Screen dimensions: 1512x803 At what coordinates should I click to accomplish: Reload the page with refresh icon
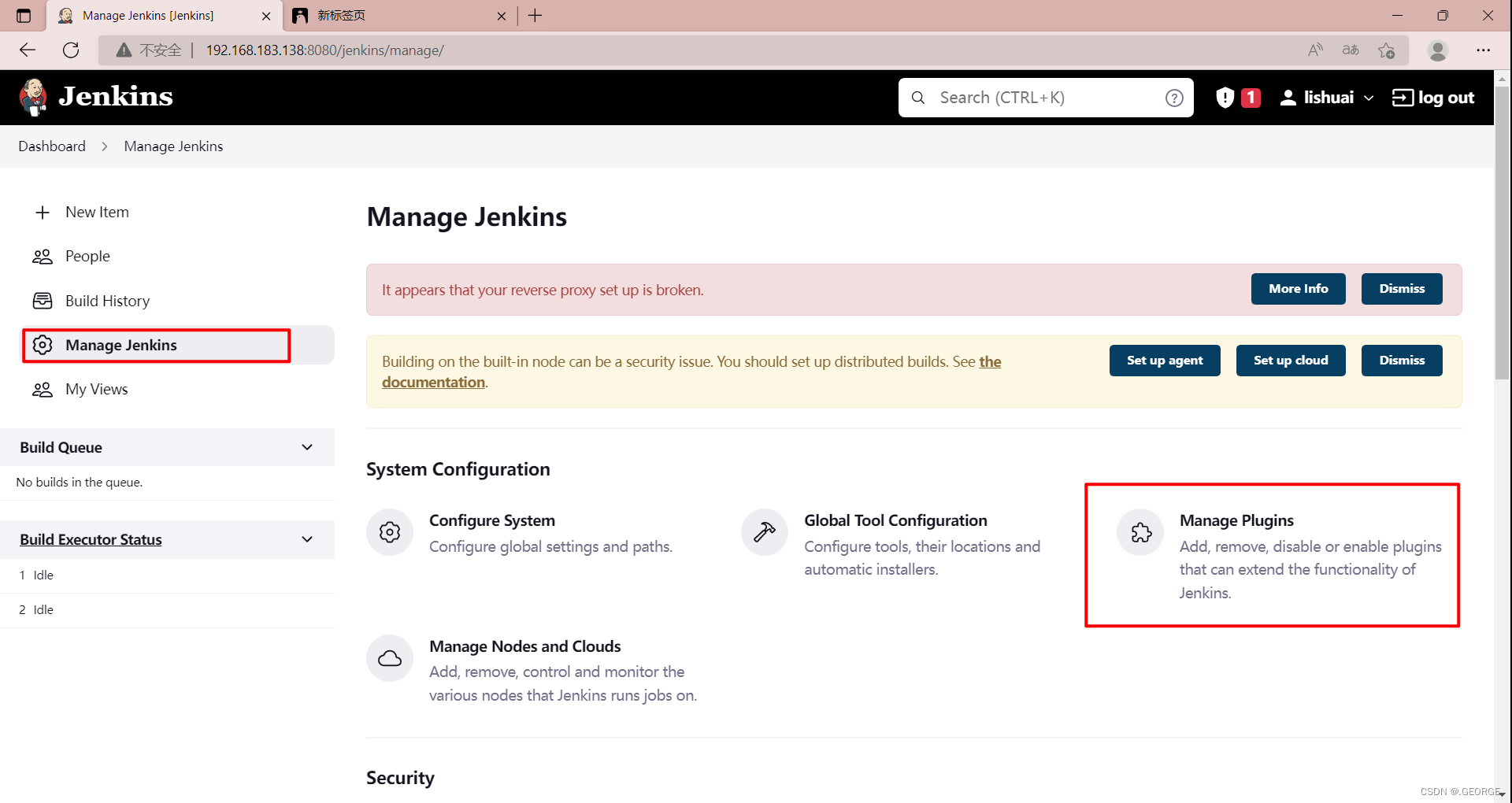click(x=71, y=50)
